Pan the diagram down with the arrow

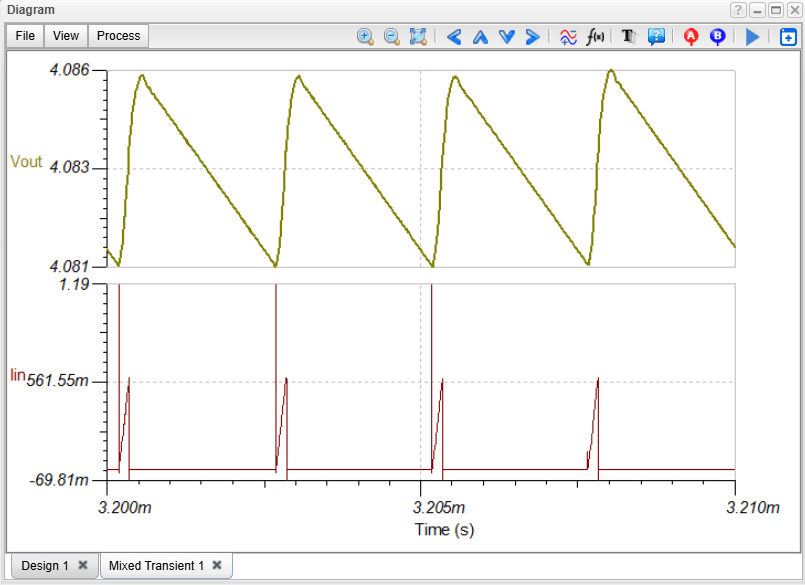coord(506,36)
